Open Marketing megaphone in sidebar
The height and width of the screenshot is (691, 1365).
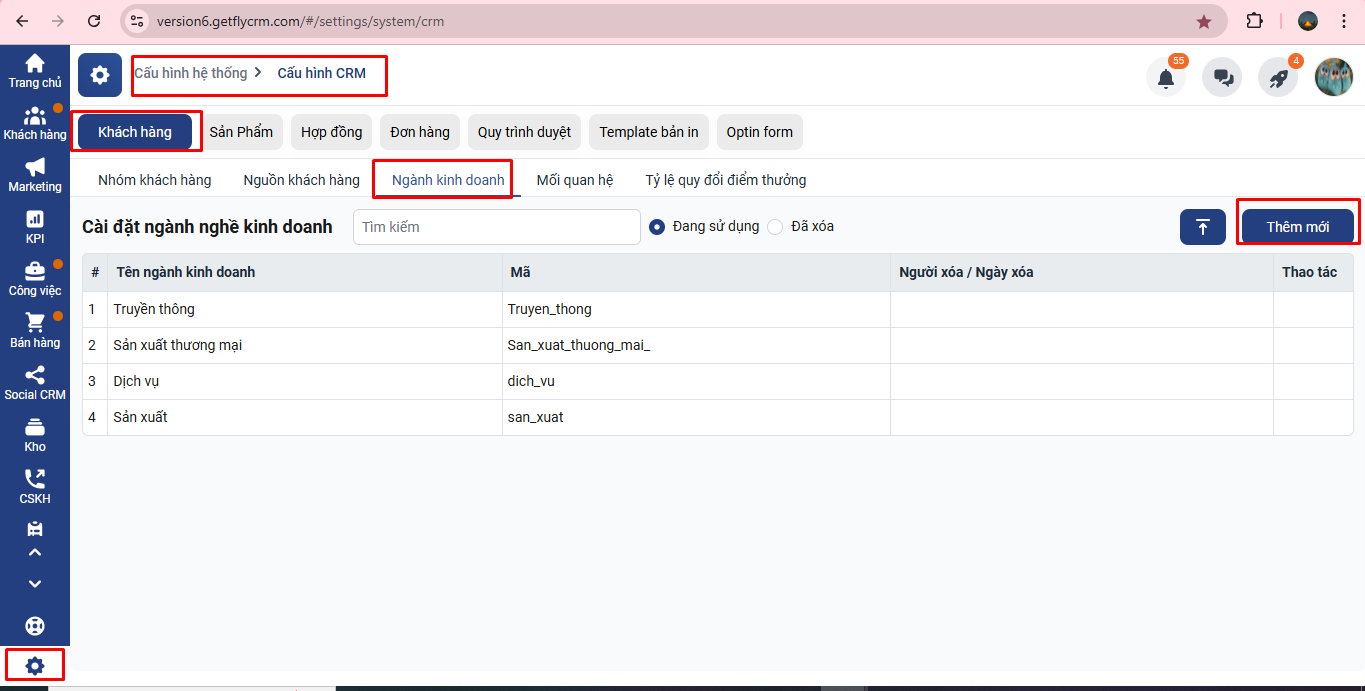35,174
